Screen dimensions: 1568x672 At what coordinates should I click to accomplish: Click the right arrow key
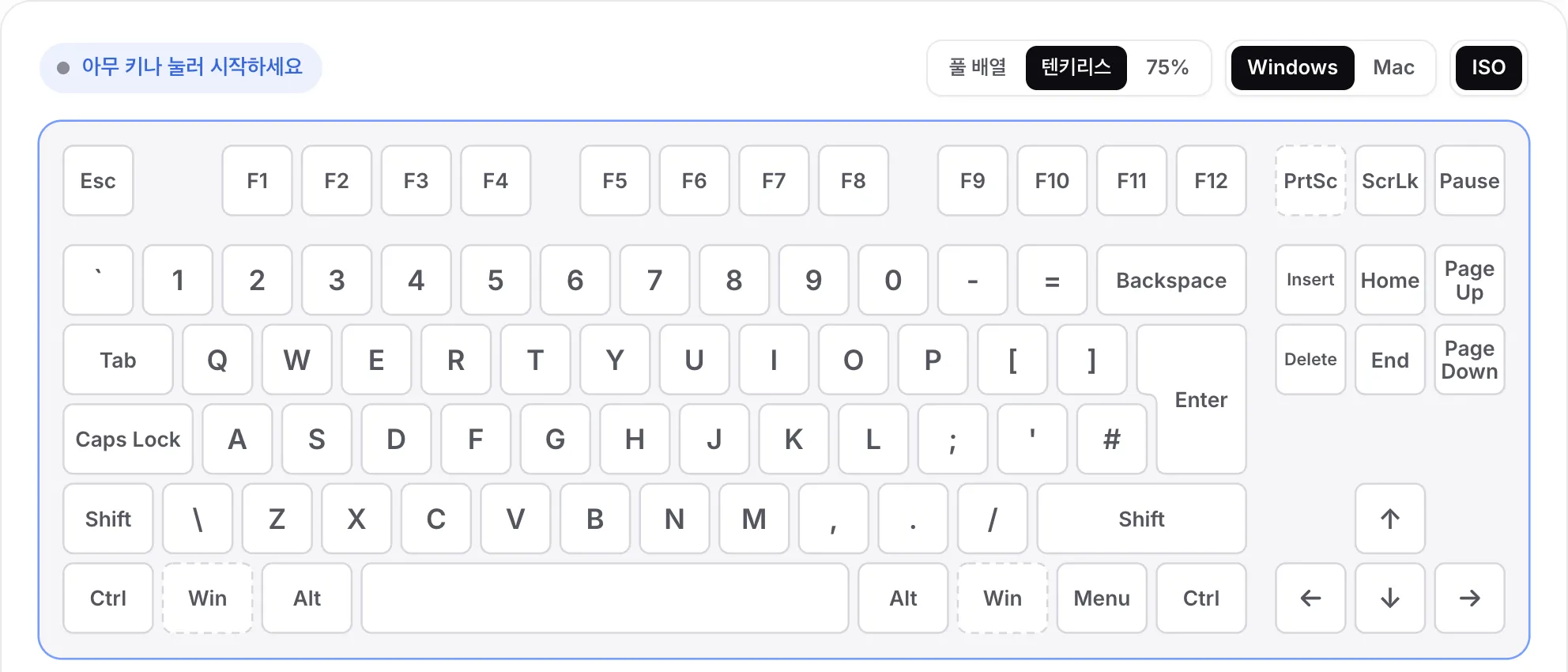click(1469, 598)
